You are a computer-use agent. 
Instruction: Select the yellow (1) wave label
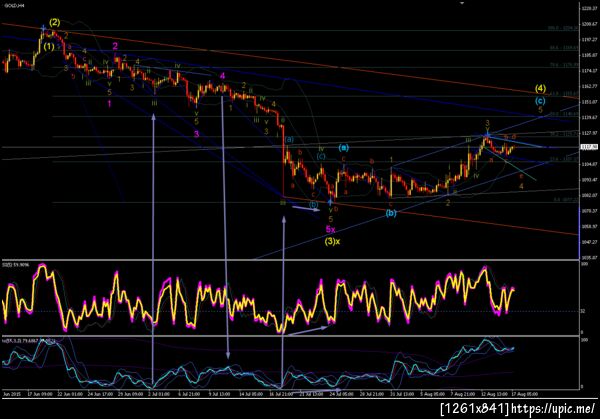(x=49, y=47)
